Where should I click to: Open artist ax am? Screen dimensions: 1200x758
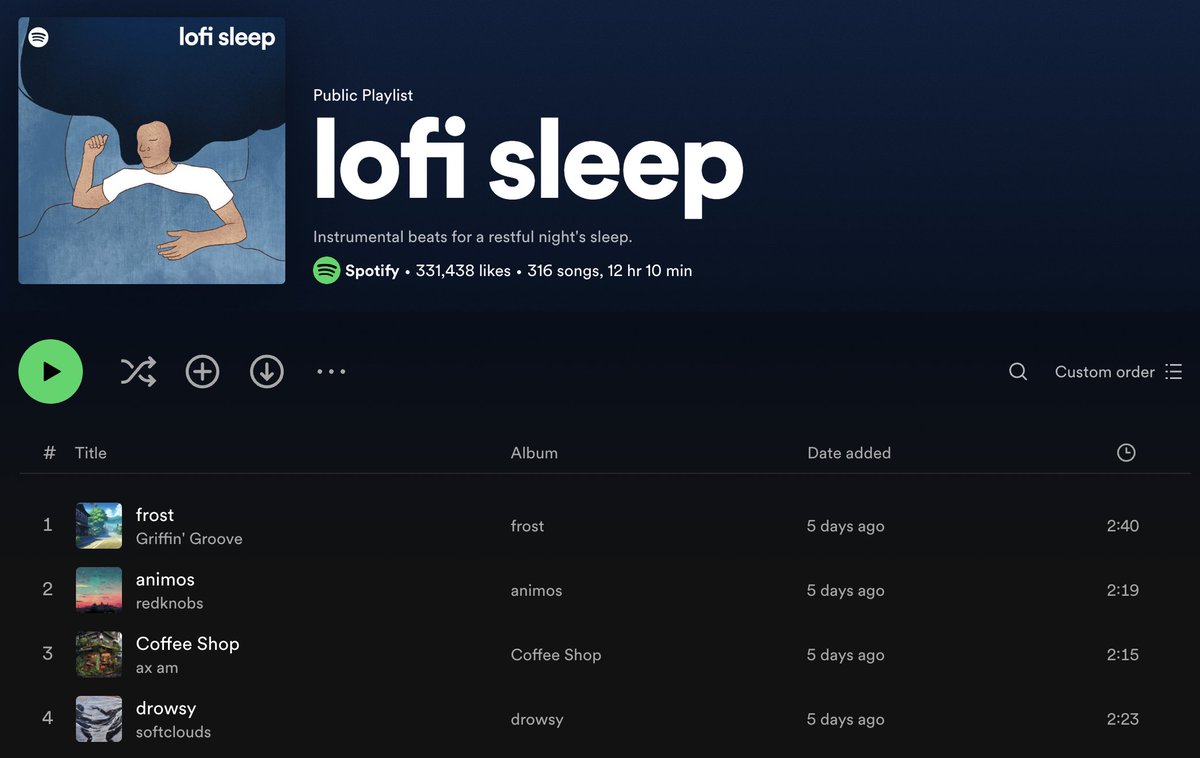tap(157, 668)
